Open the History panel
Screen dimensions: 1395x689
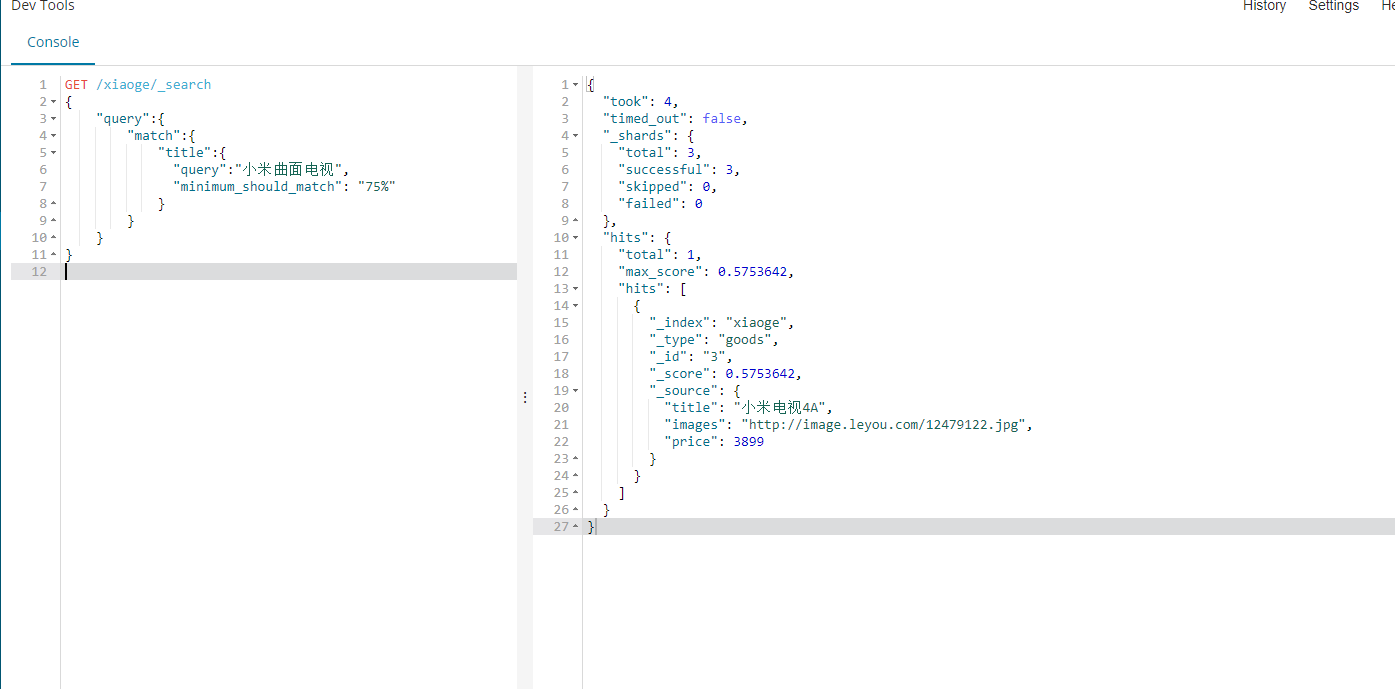[1264, 6]
